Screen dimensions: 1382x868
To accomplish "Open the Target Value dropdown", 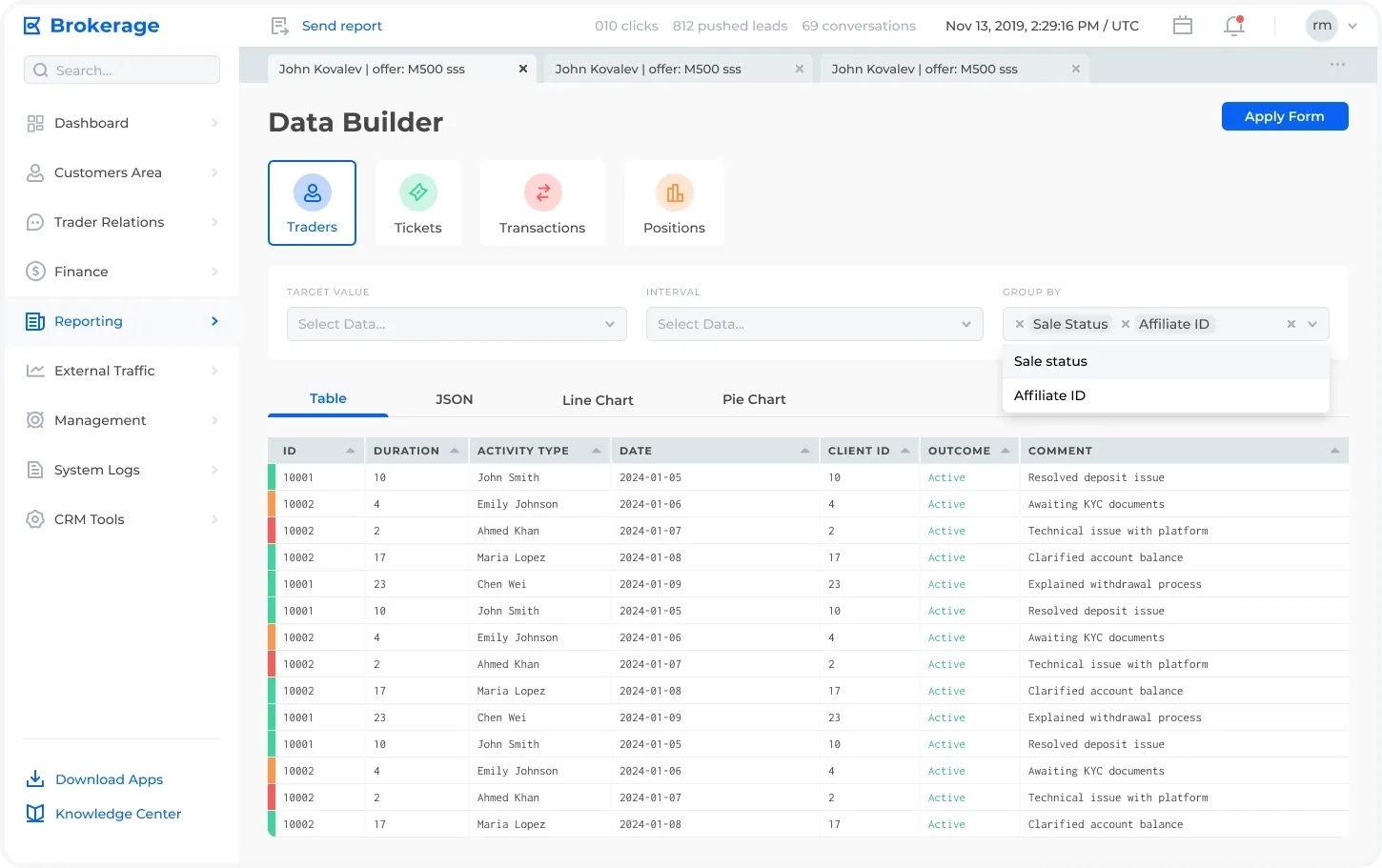I will [457, 324].
